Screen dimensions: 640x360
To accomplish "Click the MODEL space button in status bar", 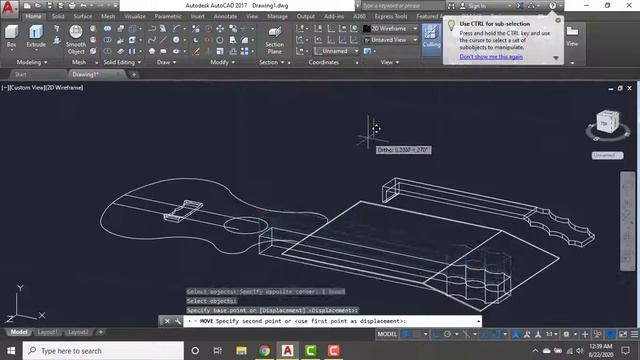I will tap(387, 334).
